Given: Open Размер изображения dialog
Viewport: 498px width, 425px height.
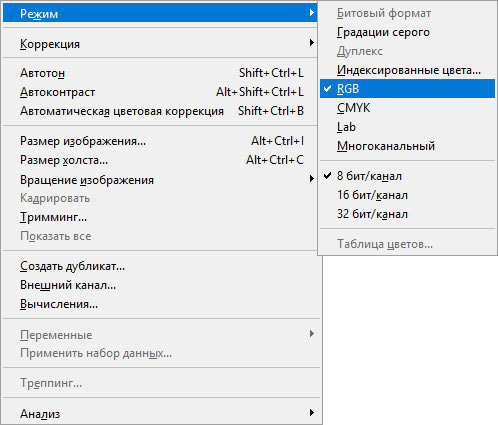Looking at the screenshot, I should (x=160, y=141).
